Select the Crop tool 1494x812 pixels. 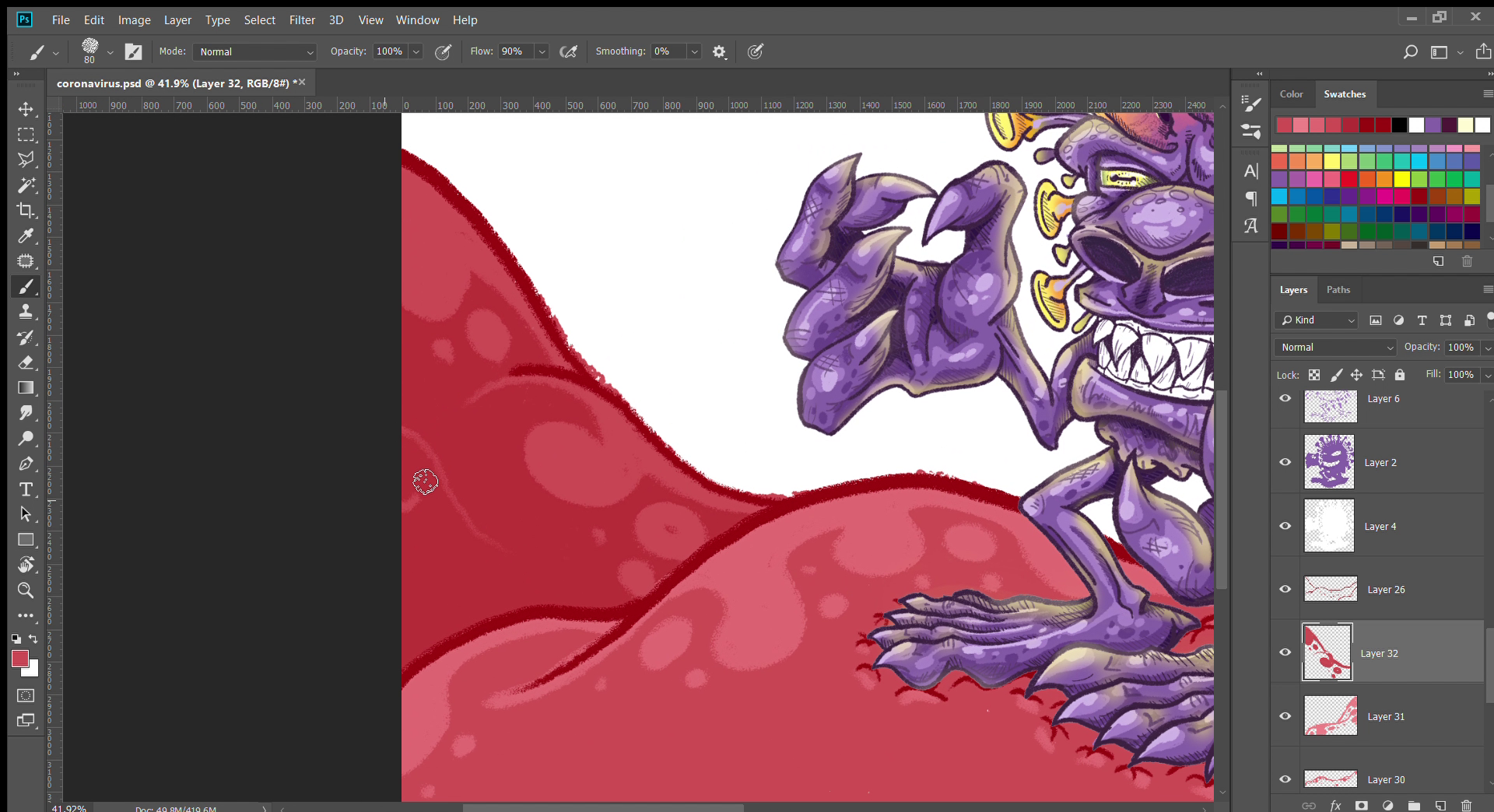[x=26, y=211]
